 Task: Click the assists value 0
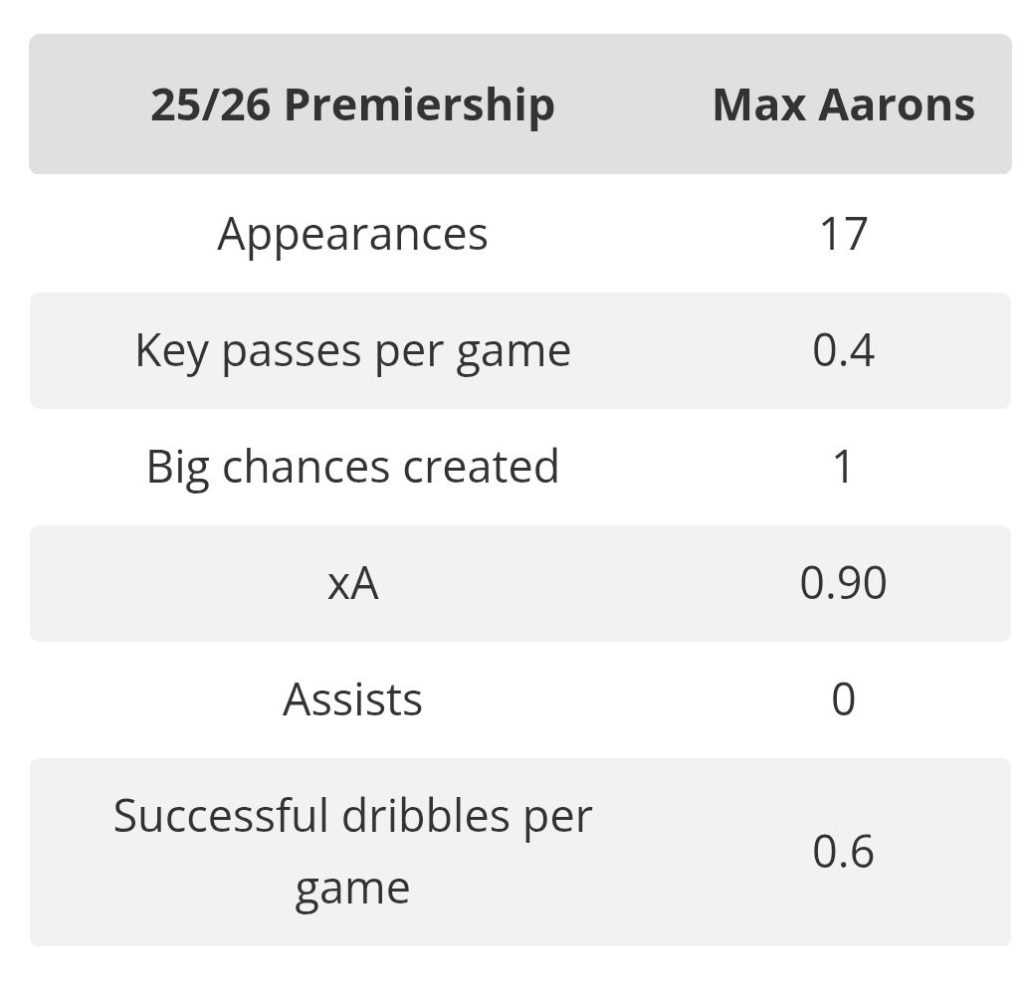(843, 700)
